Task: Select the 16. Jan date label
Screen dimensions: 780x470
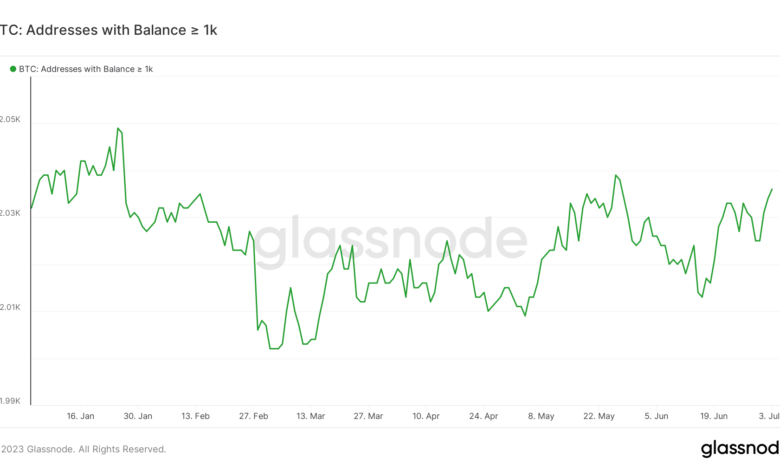Action: [80, 415]
